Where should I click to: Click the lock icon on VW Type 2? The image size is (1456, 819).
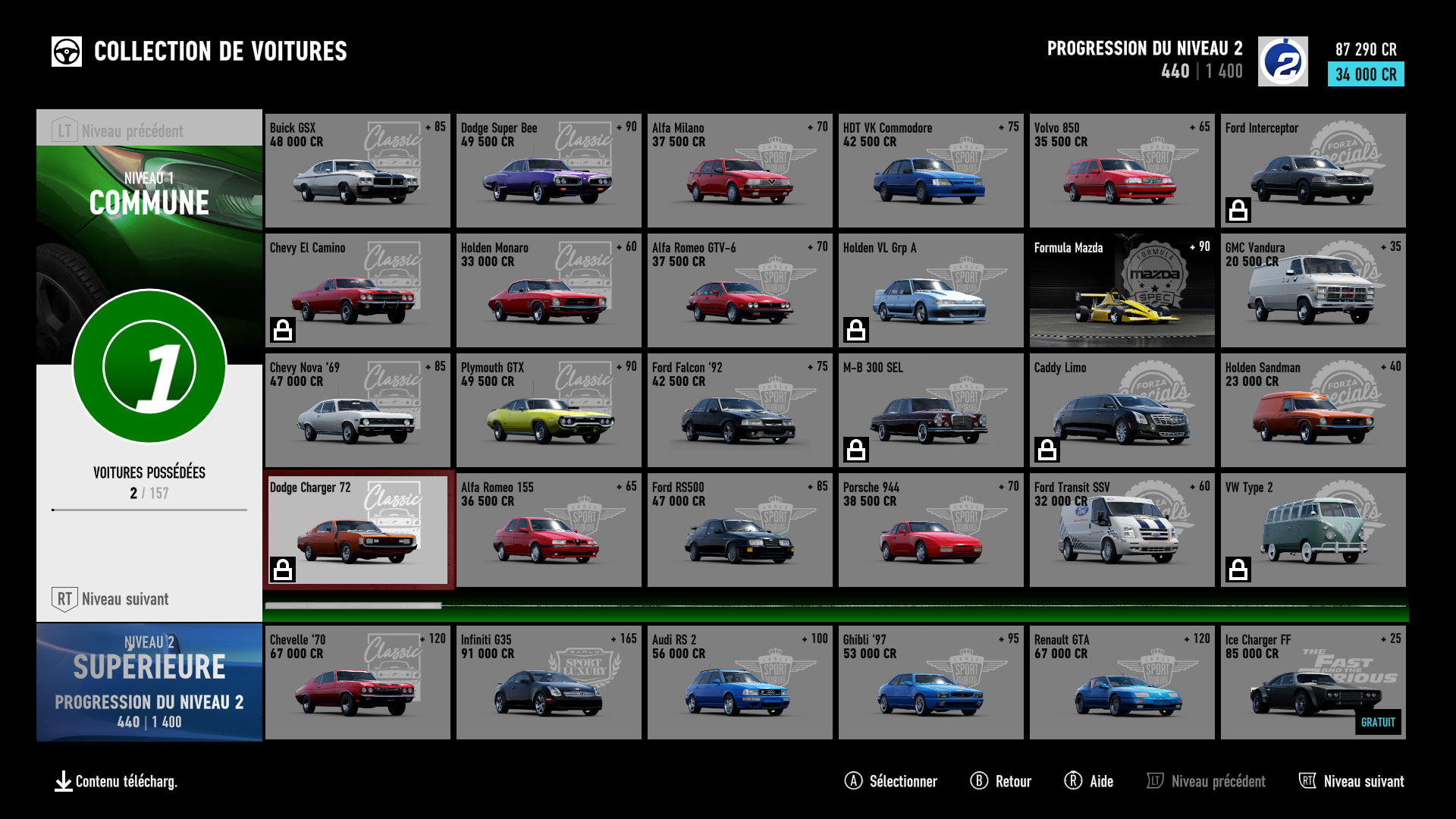tap(1241, 571)
